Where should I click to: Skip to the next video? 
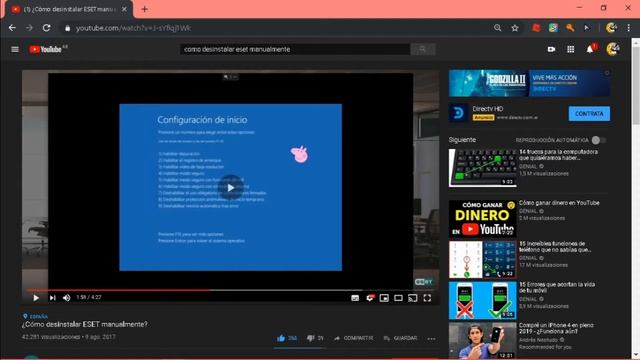pos(53,298)
